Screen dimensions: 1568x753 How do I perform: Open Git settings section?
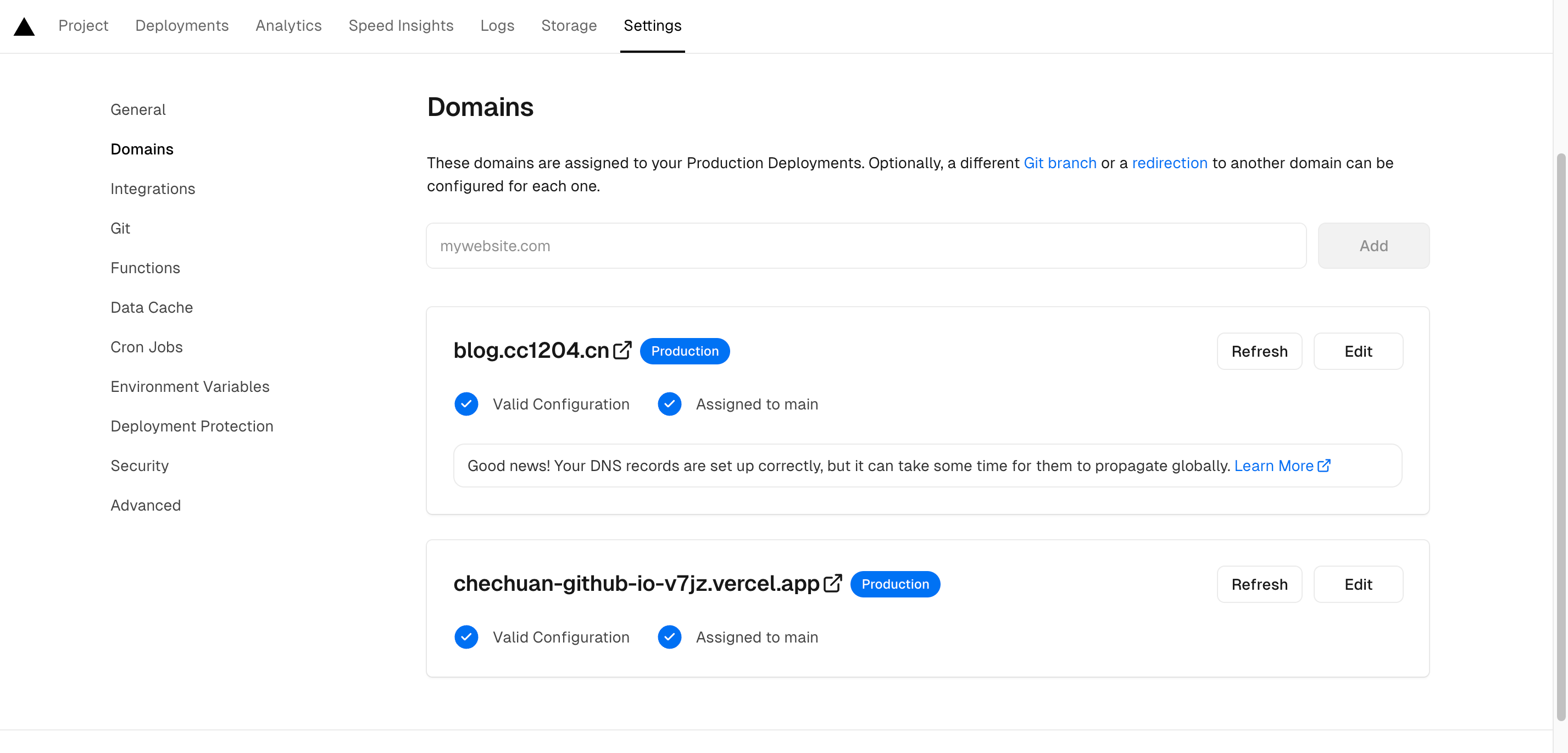pos(120,228)
